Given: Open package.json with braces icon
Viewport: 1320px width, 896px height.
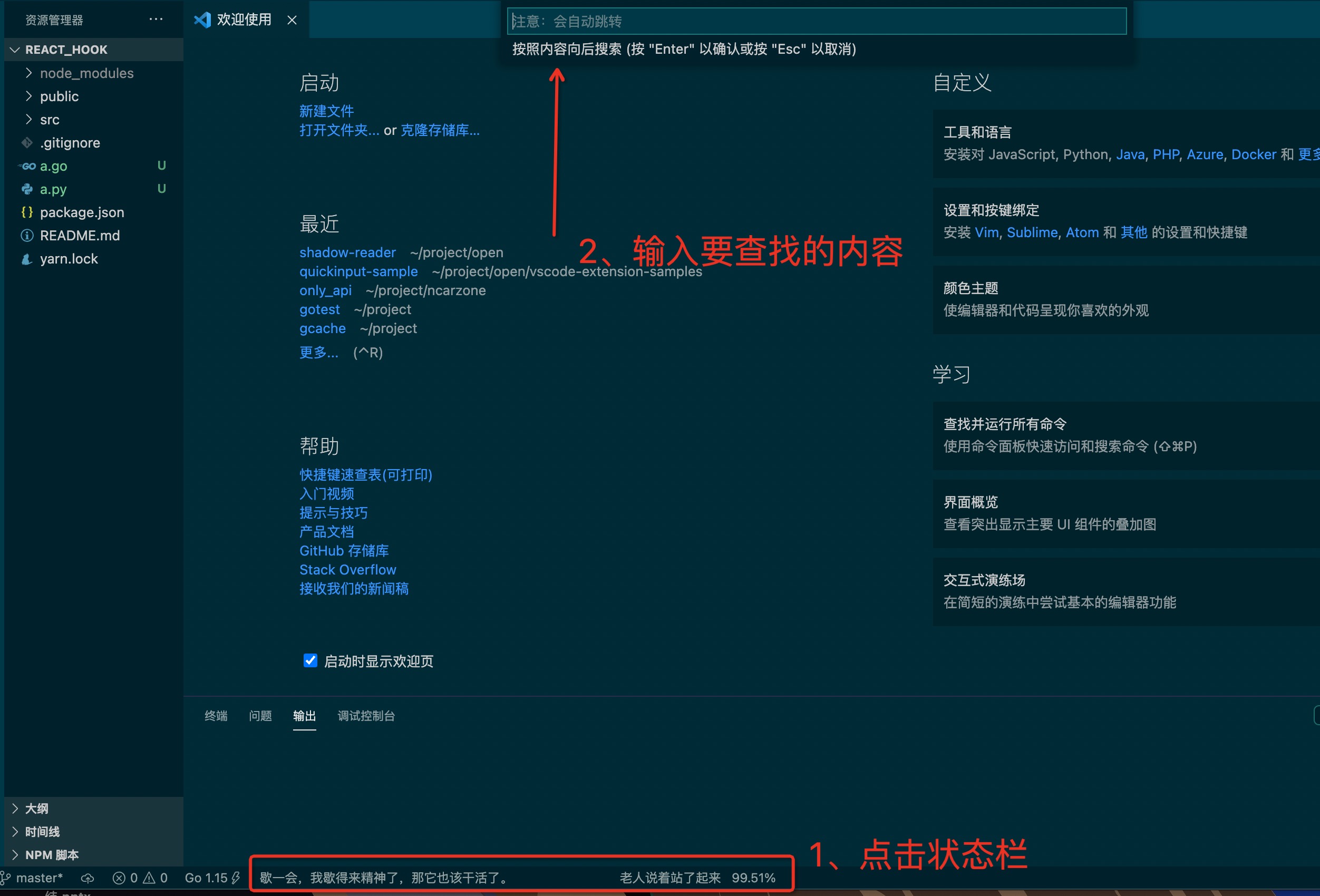Looking at the screenshot, I should pos(81,212).
